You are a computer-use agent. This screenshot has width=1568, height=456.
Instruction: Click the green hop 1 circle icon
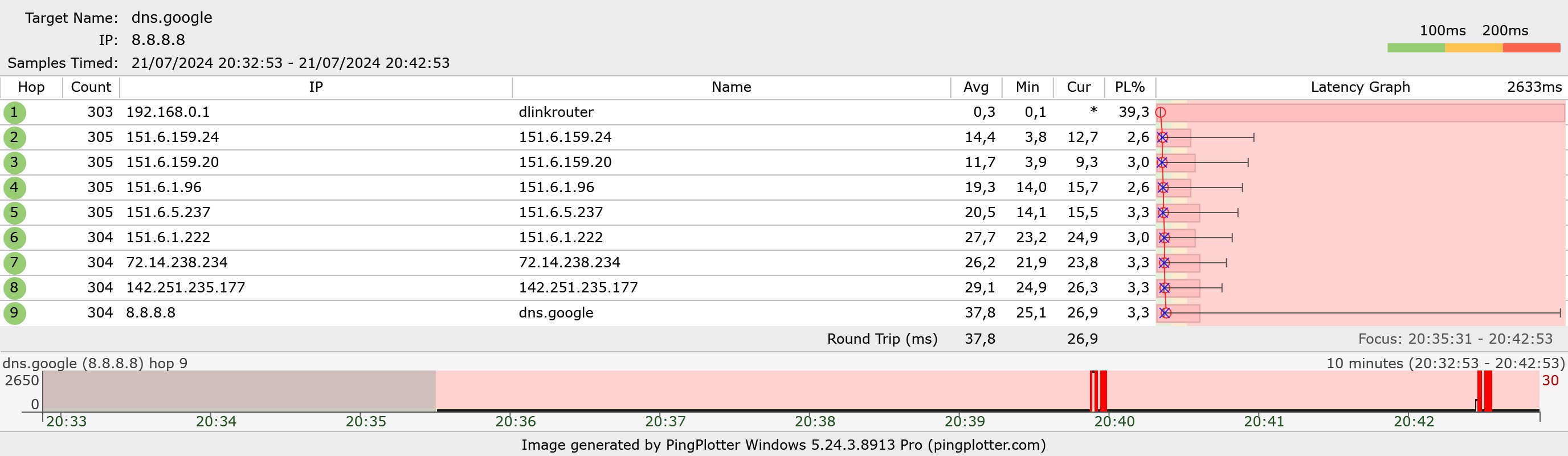pos(15,113)
